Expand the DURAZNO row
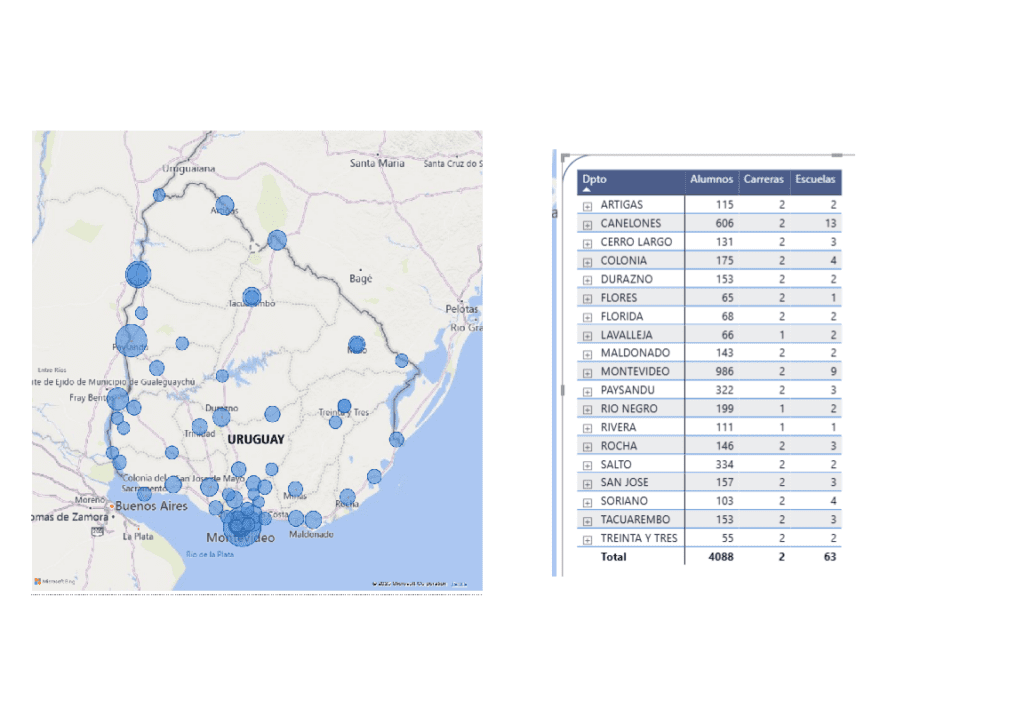This screenshot has height=724, width=1024. (x=587, y=280)
